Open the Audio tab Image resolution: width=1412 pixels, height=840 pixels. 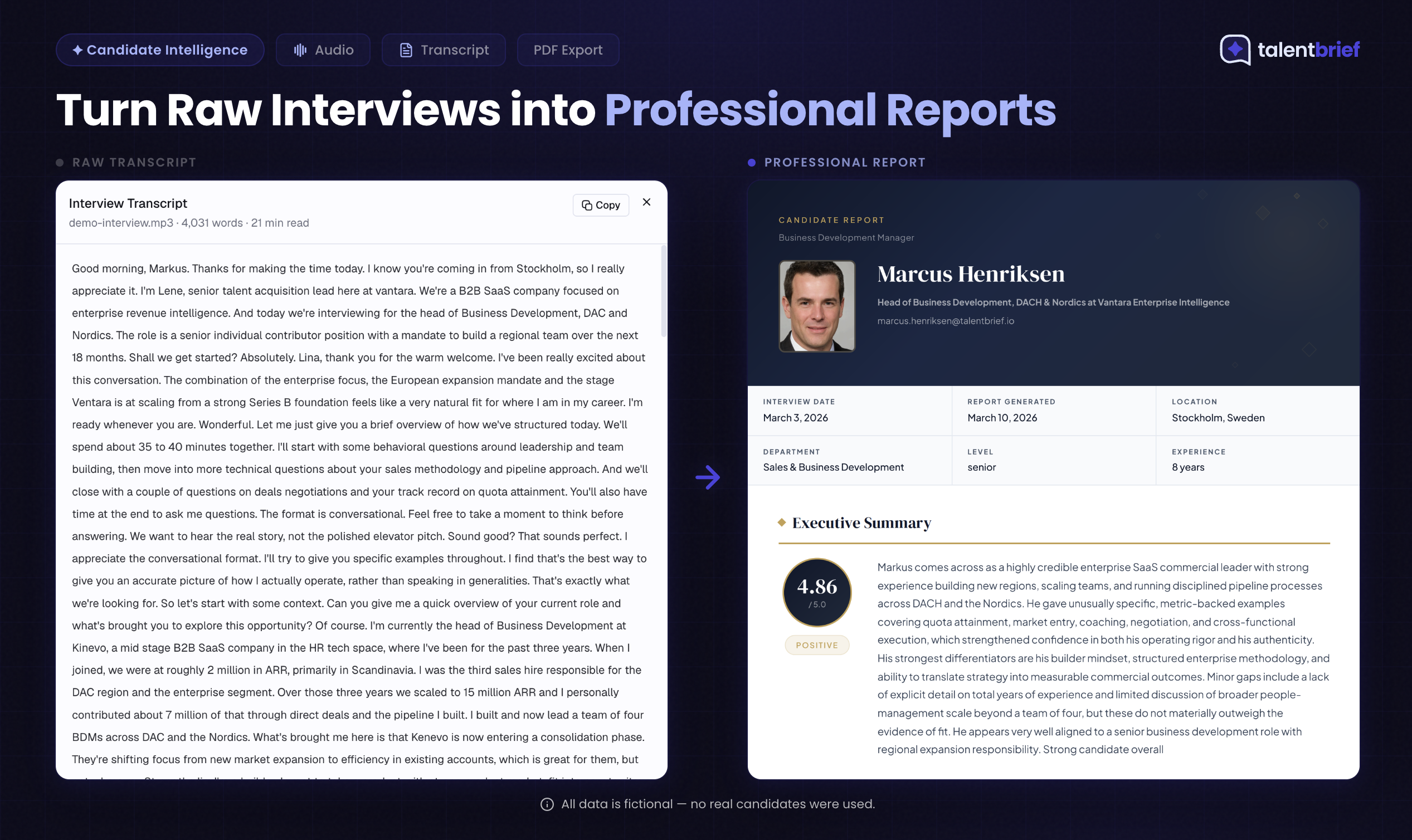[x=323, y=50]
